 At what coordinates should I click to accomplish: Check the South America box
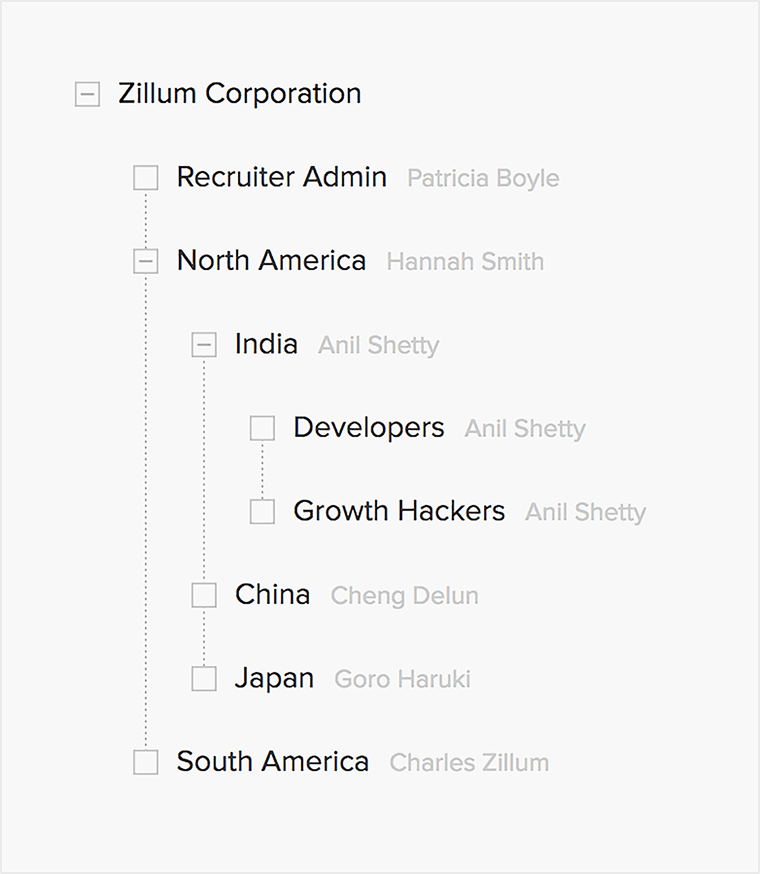(x=146, y=762)
